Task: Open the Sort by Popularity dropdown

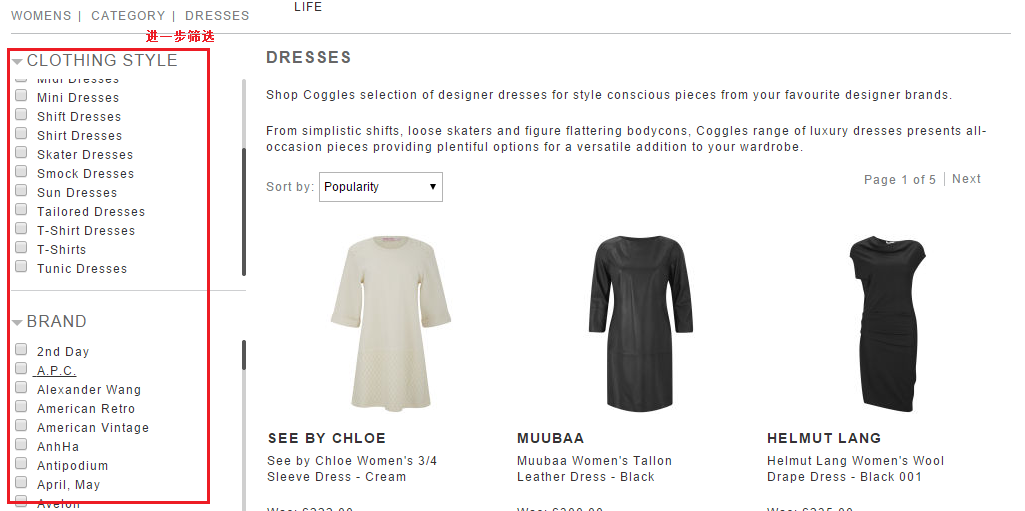Action: 380,187
